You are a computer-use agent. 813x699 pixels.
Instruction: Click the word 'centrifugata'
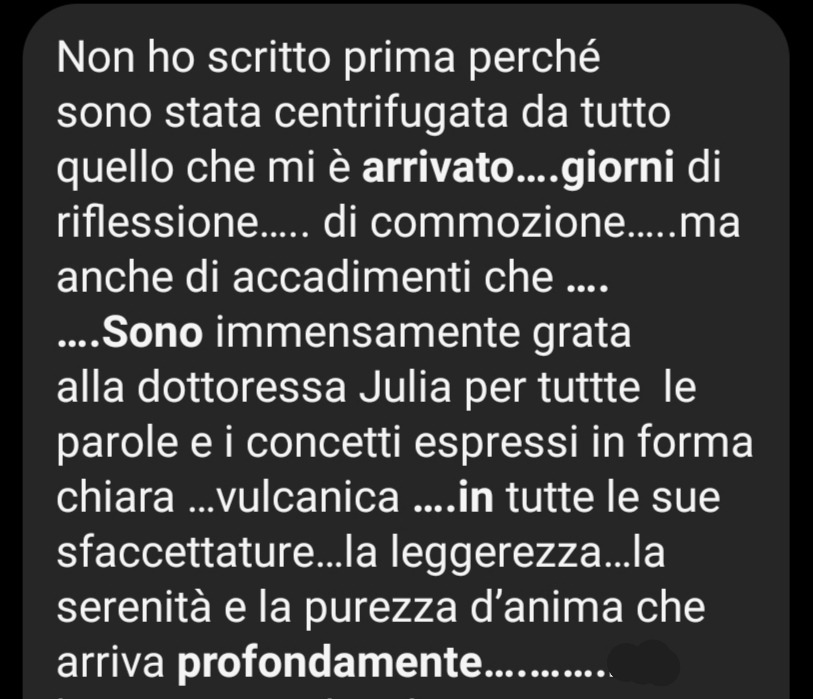click(390, 114)
